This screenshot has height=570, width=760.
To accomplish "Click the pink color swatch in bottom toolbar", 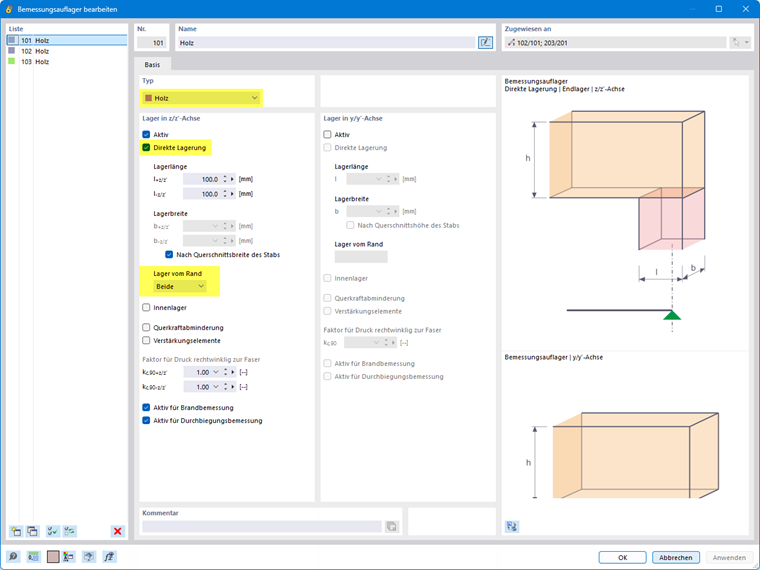I will coord(53,557).
